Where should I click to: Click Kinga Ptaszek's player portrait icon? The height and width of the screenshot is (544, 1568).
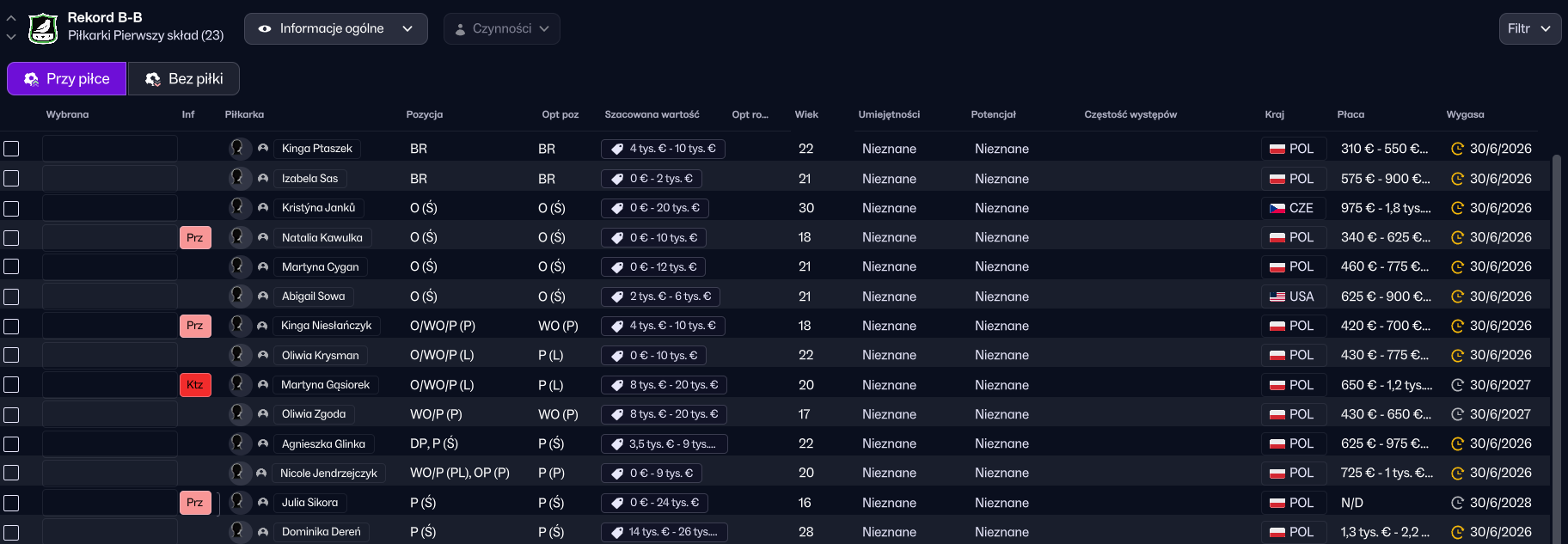(238, 149)
